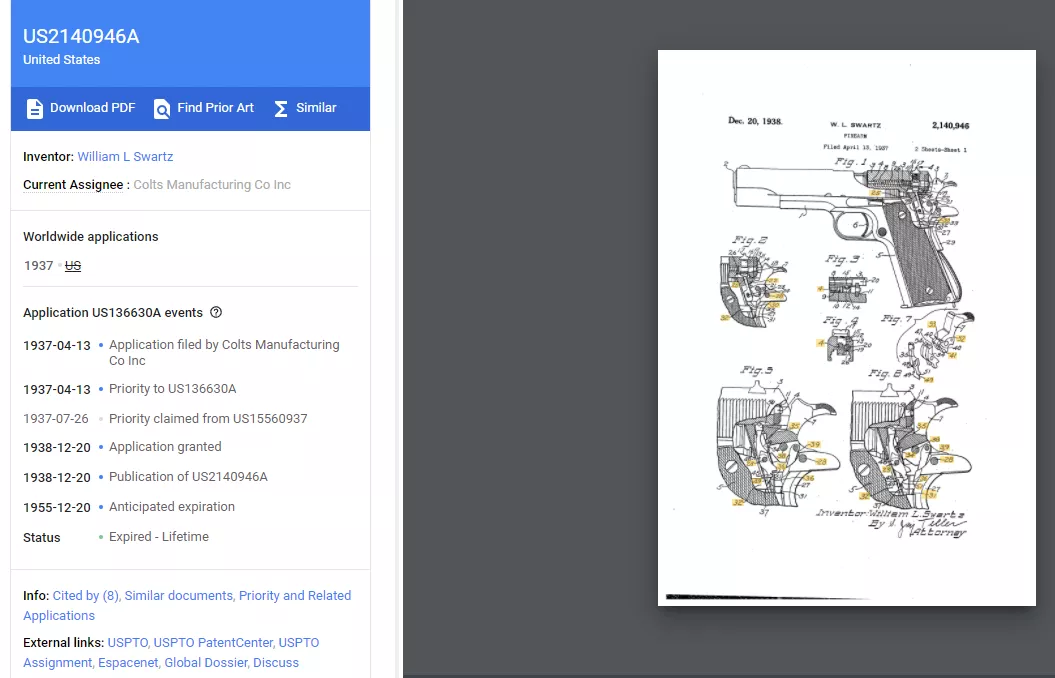Click the Anticipated expiration event
The height and width of the screenshot is (678, 1055).
172,506
